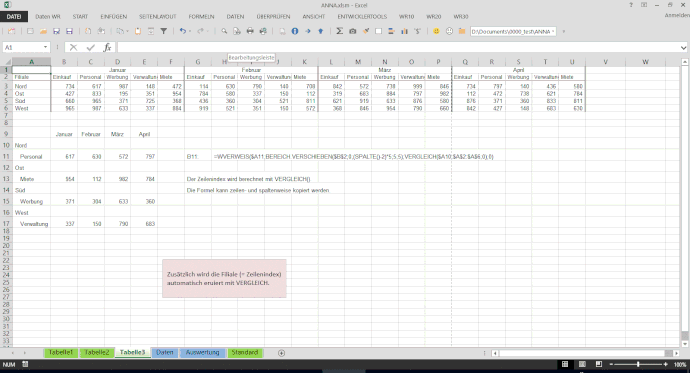Switch to Normal view in status bar
The image size is (690, 373).
(565, 364)
